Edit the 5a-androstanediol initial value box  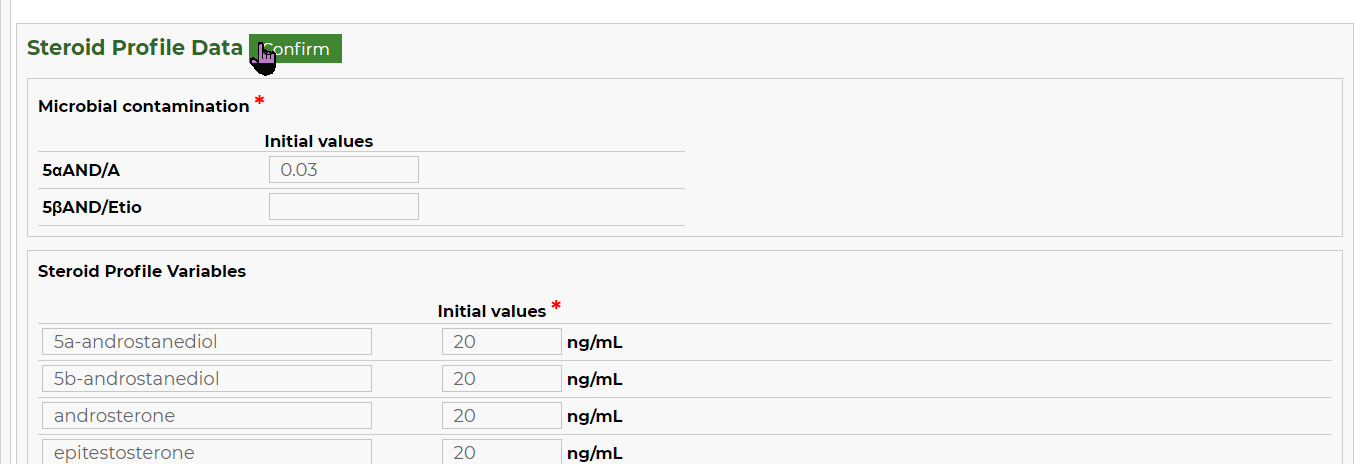click(502, 342)
